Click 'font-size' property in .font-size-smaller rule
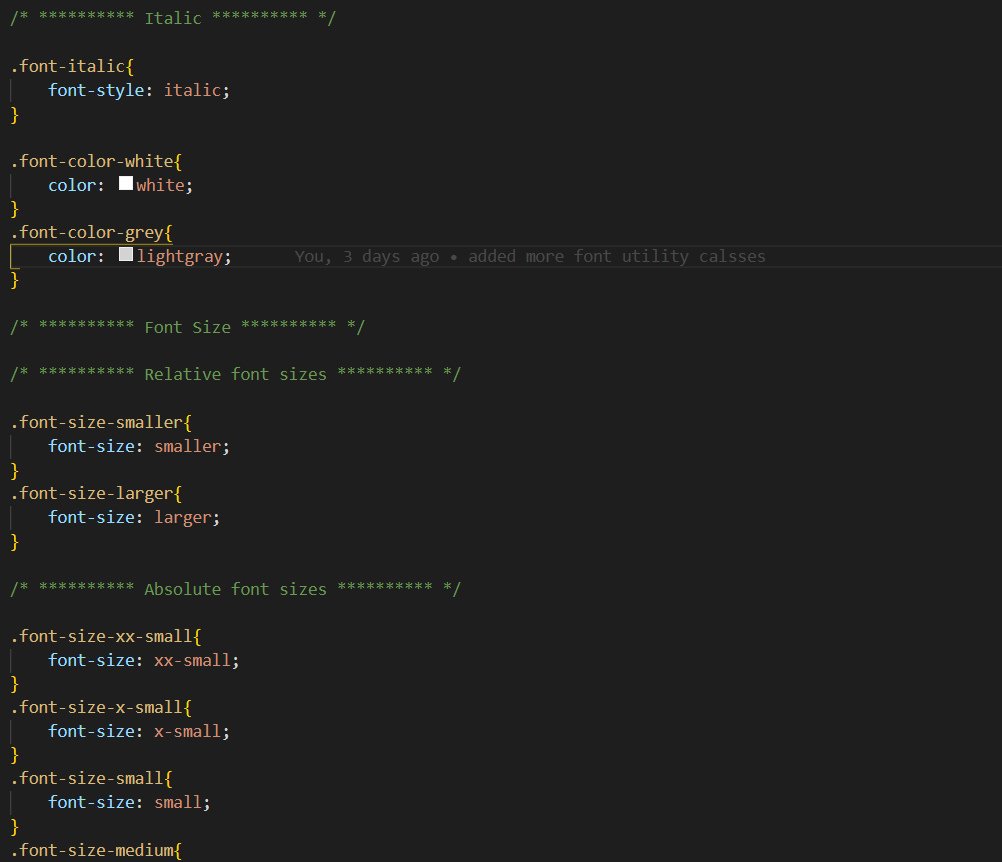This screenshot has height=862, width=1002. coord(92,446)
